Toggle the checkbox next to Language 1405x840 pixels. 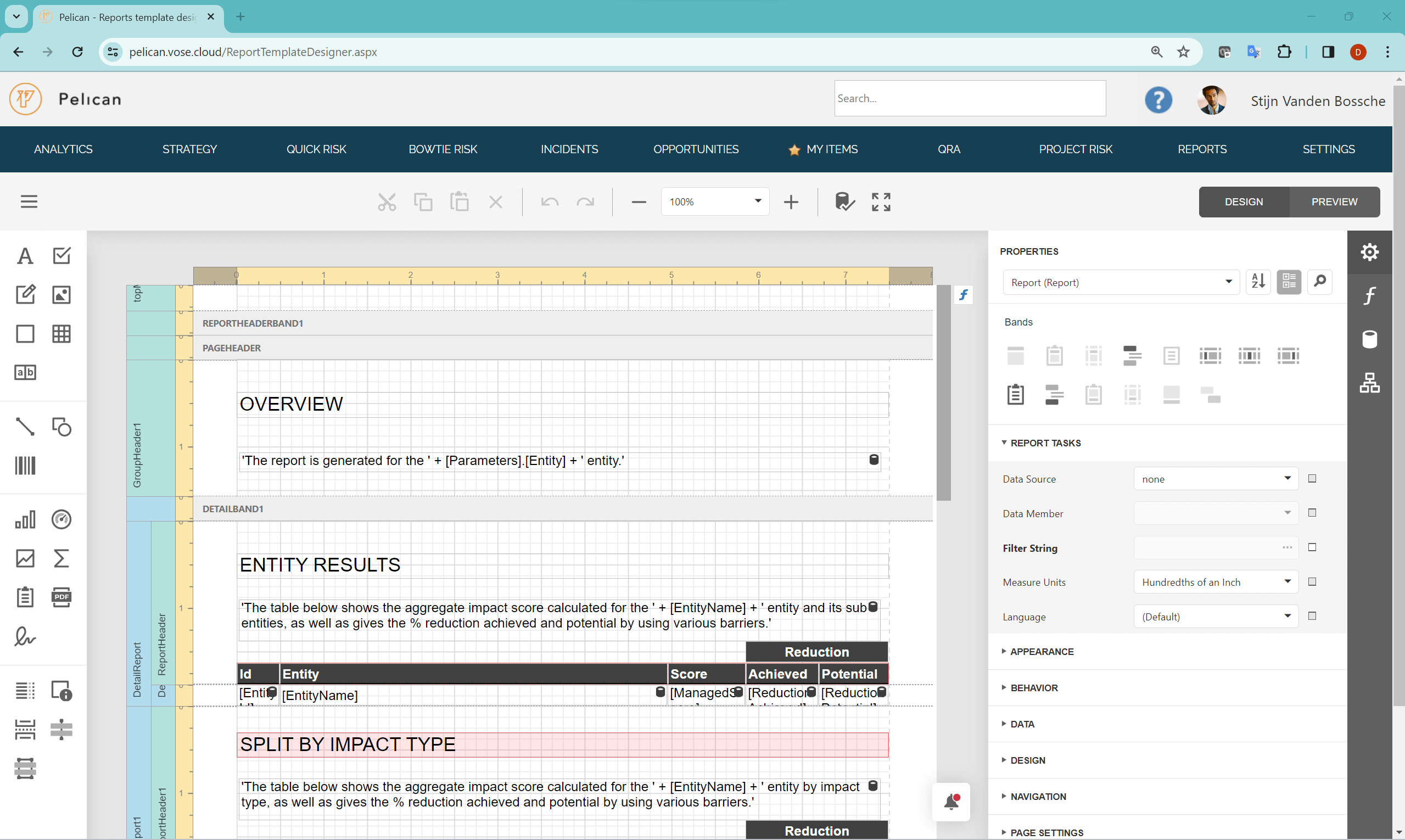1313,616
